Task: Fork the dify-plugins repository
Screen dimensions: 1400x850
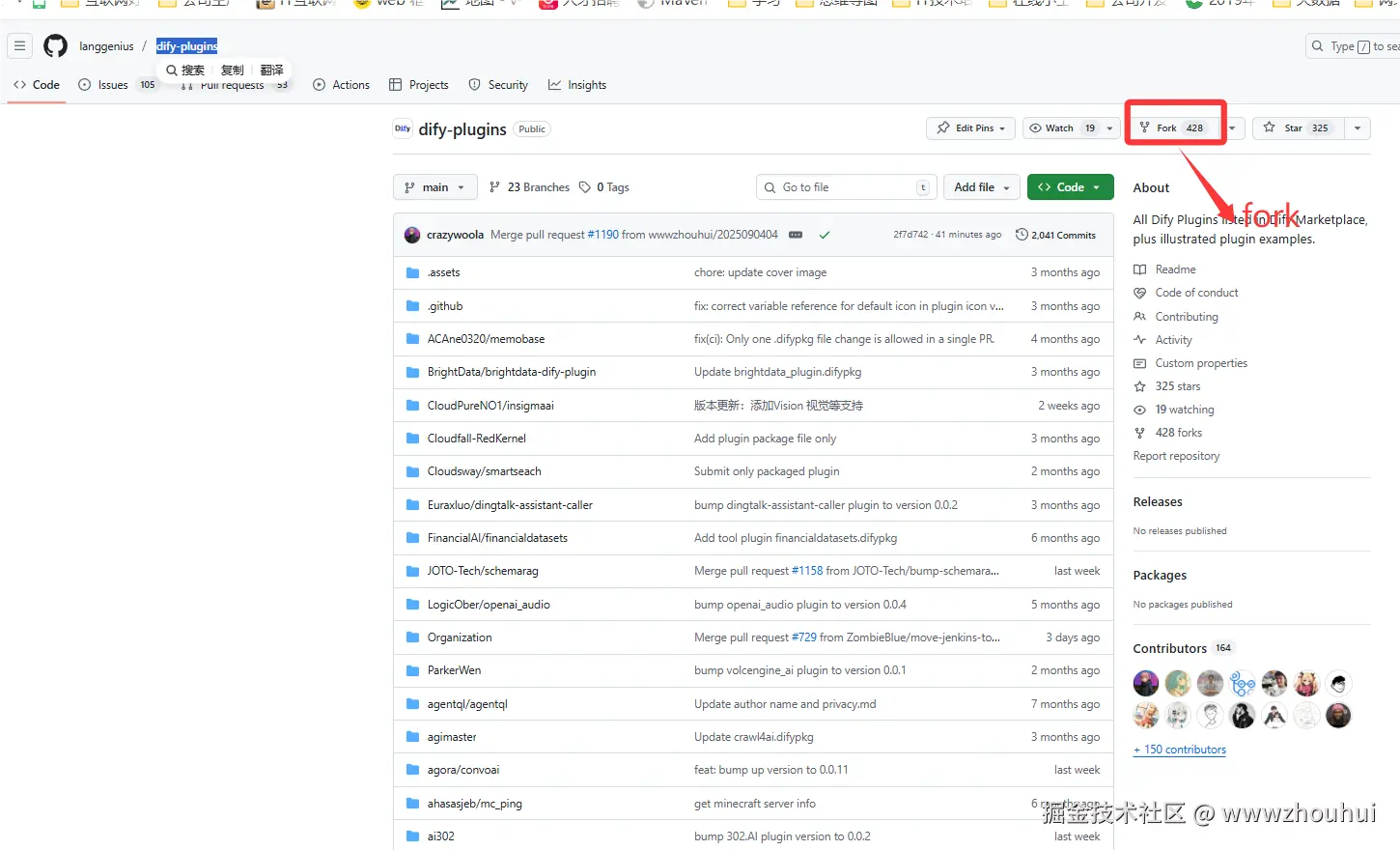Action: coord(1172,127)
